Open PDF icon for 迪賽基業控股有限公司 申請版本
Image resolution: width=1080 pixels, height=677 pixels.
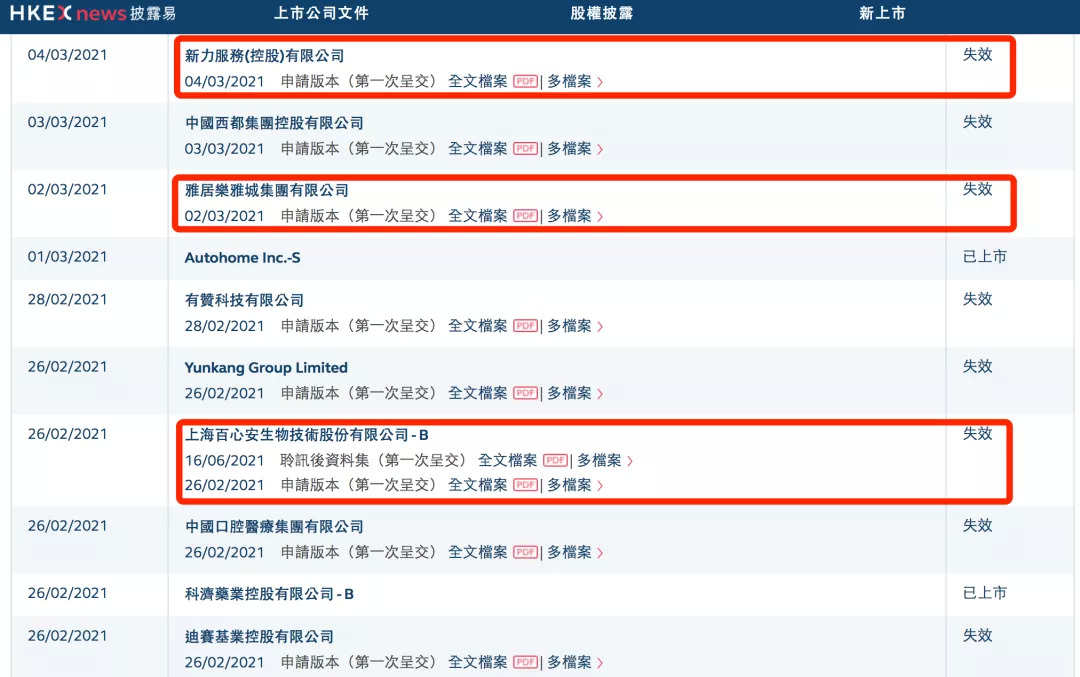click(525, 662)
